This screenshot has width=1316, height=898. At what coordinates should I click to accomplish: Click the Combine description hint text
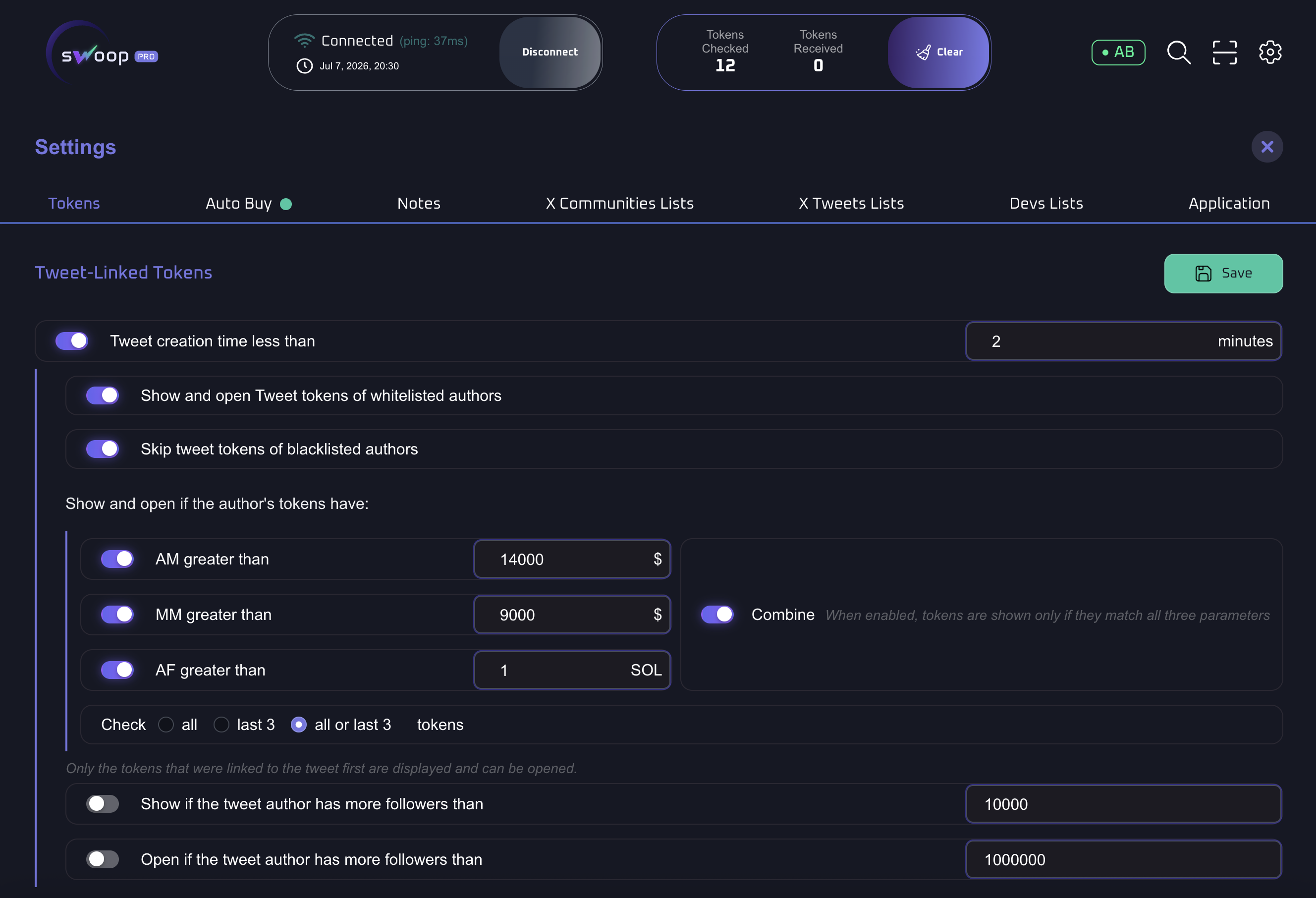click(1047, 616)
